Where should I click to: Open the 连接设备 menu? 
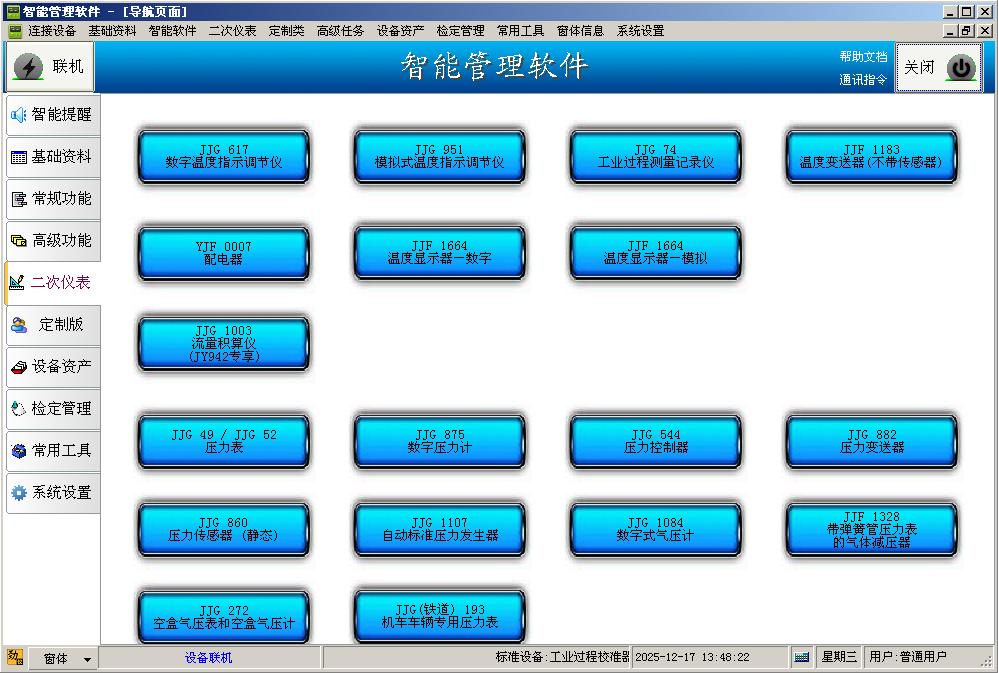[x=51, y=31]
